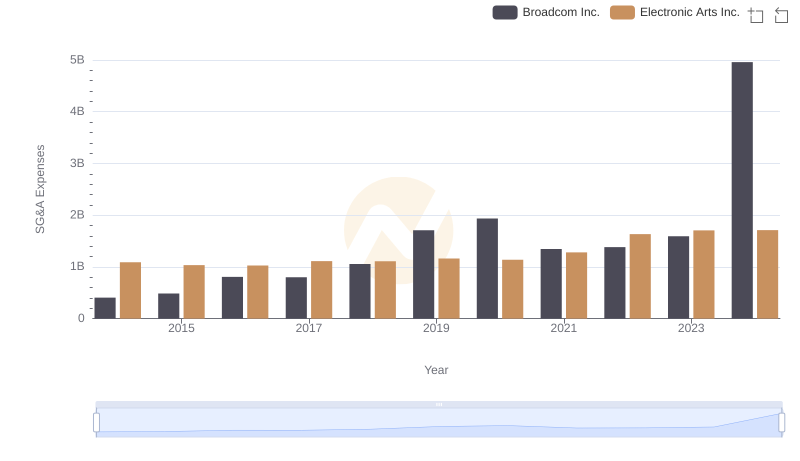Viewport: 800px width, 461px height.
Task: Click the Electronic Arts bar for 2017
Action: point(321,290)
